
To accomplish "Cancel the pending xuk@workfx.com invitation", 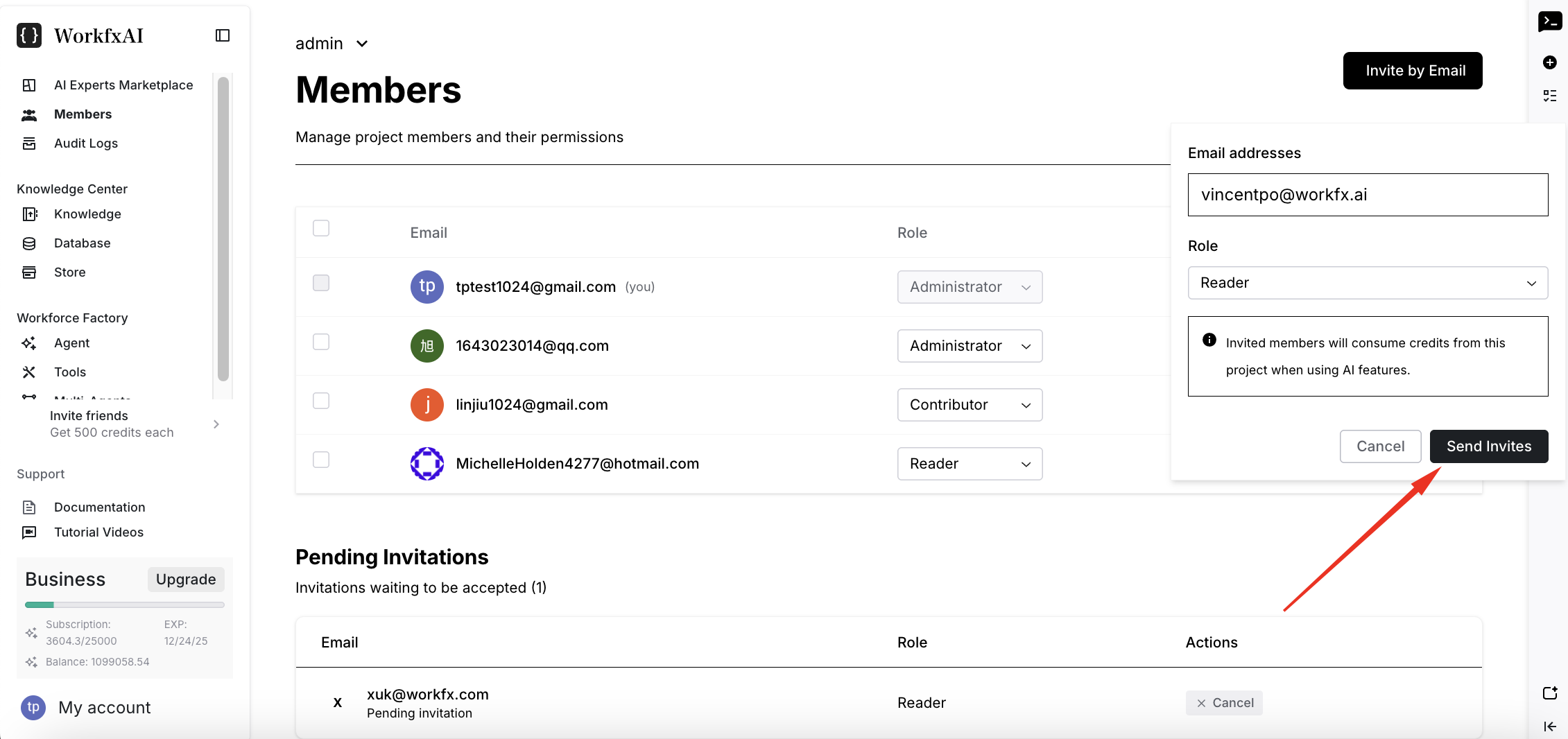I will point(1224,703).
